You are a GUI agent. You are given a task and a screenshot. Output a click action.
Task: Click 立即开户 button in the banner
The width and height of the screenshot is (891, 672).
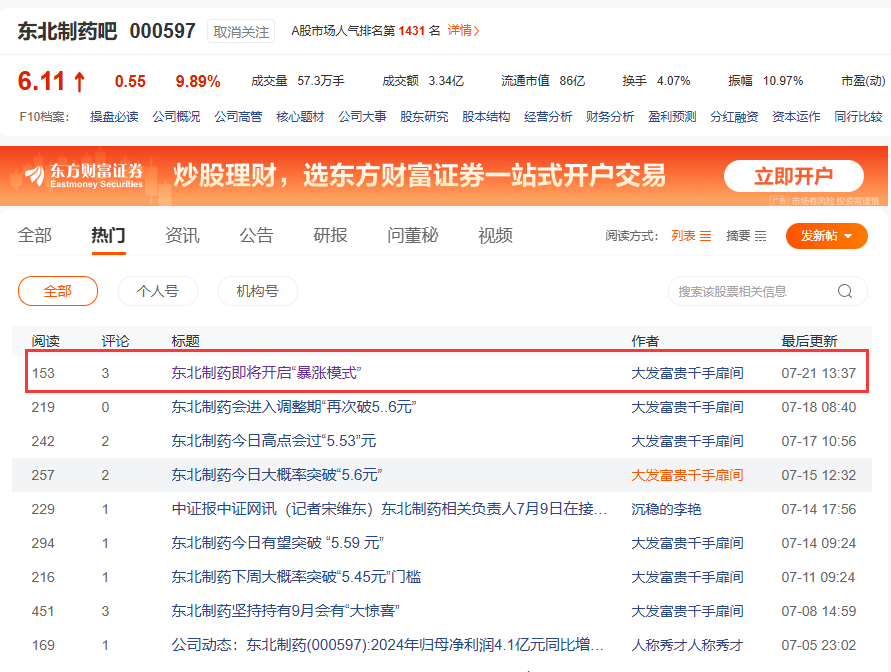click(793, 176)
